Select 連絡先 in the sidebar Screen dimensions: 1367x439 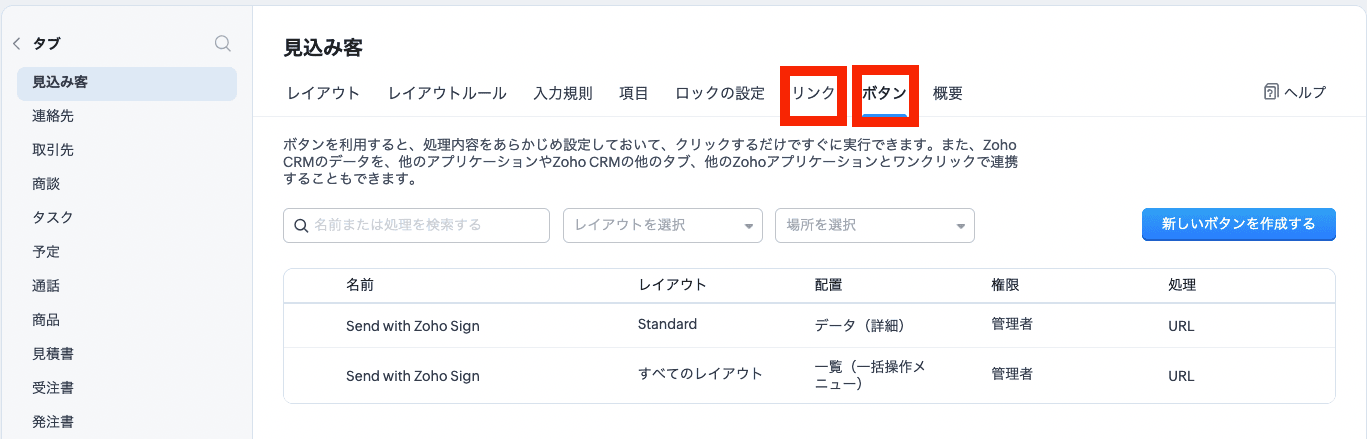(53, 116)
